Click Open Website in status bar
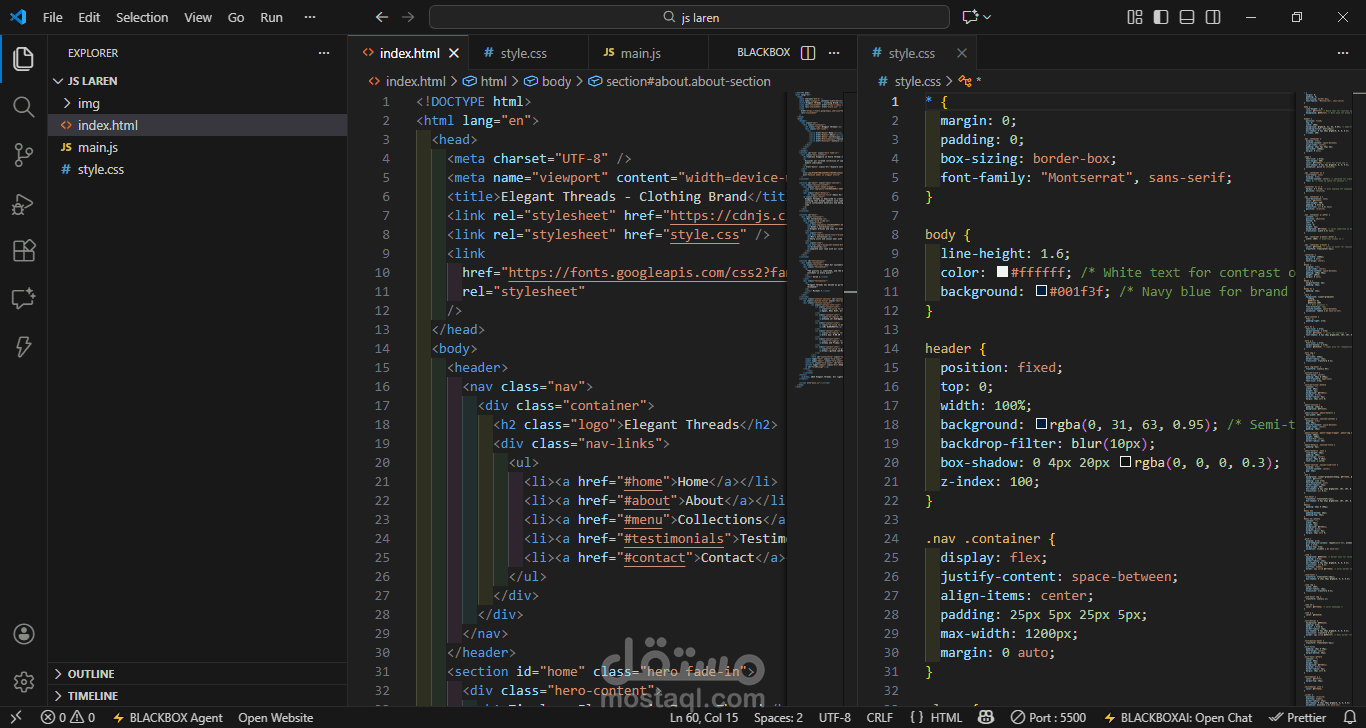1366x728 pixels. click(275, 718)
